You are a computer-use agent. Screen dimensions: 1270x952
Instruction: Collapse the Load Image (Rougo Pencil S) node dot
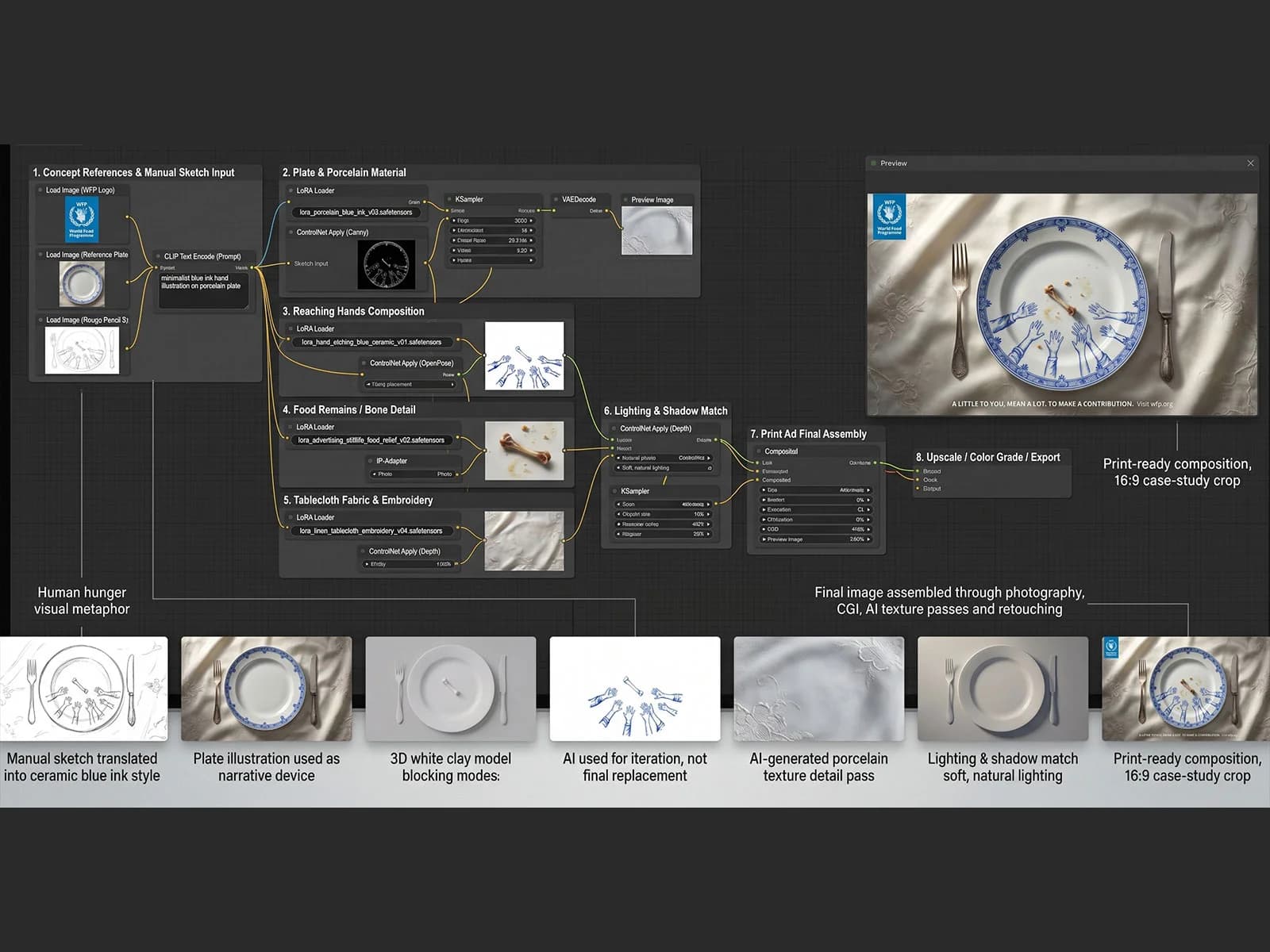click(40, 320)
